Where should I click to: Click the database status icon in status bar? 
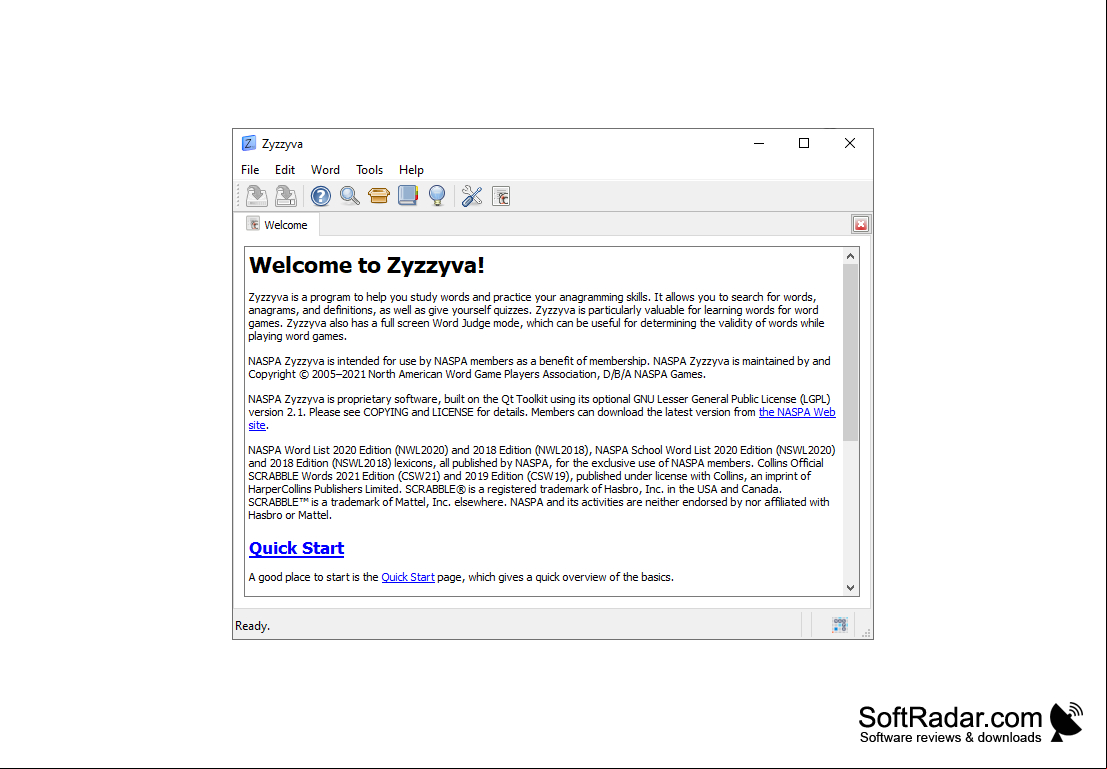[x=839, y=625]
